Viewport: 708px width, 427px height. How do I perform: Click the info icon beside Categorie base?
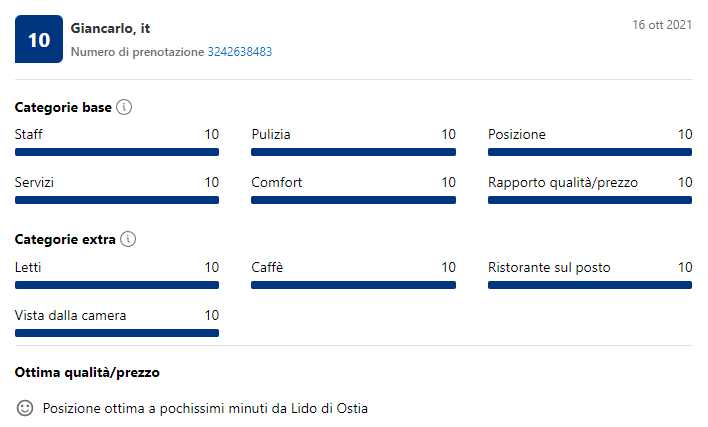[x=124, y=107]
